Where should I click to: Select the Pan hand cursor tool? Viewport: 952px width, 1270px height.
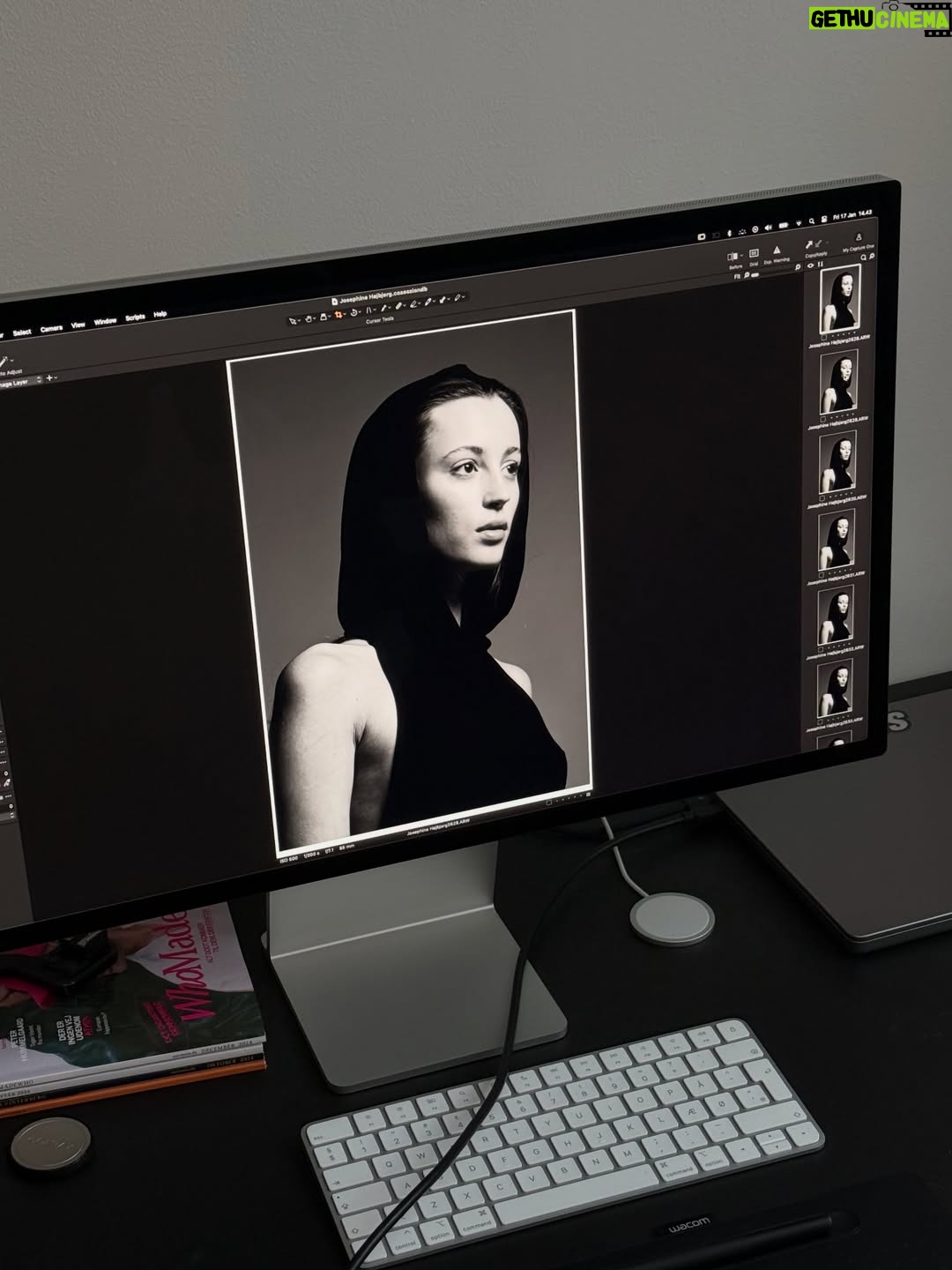pyautogui.click(x=309, y=318)
